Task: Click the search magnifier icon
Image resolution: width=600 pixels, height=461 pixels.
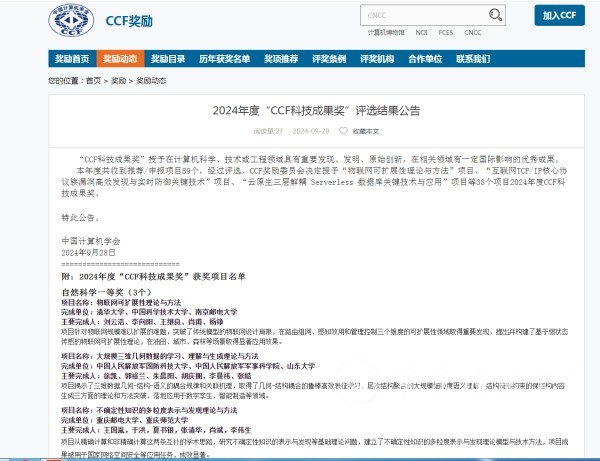Action: tap(495, 15)
